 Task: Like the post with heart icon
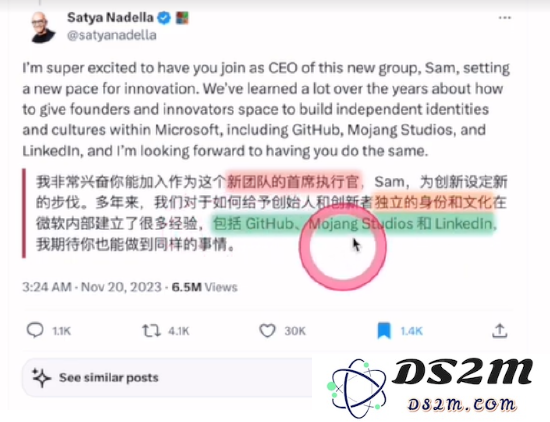coord(267,330)
